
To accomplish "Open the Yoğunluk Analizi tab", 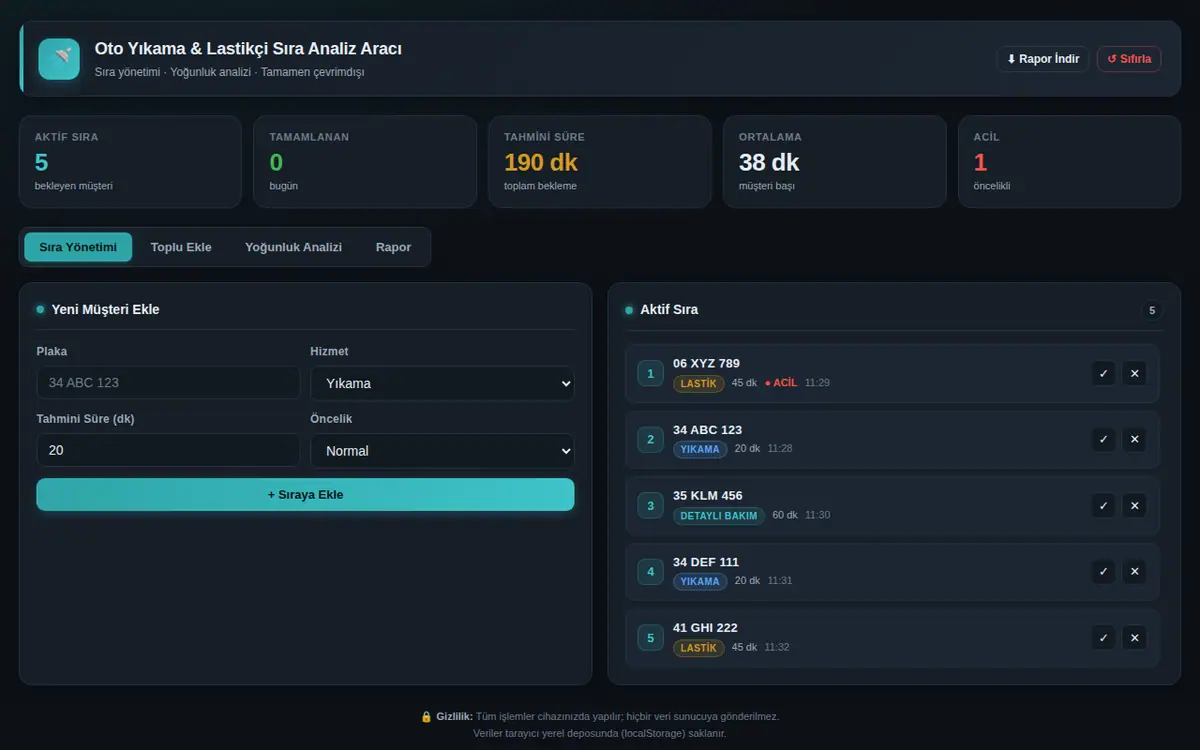I will coord(294,247).
